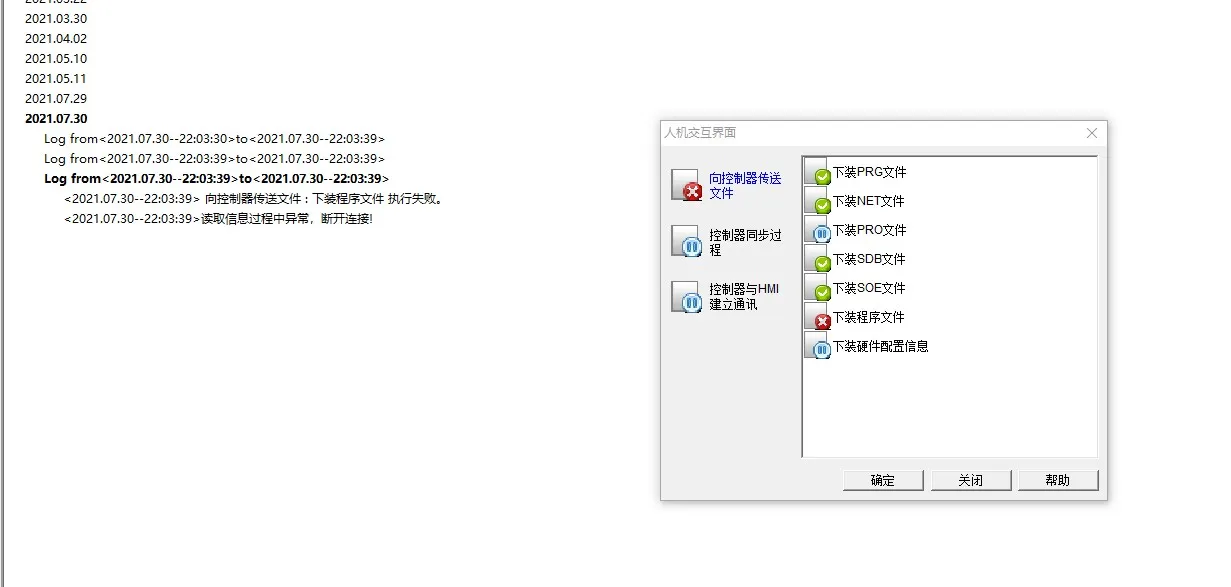Select the bold 2021.07.30 log date
1231x587 pixels.
coord(56,118)
